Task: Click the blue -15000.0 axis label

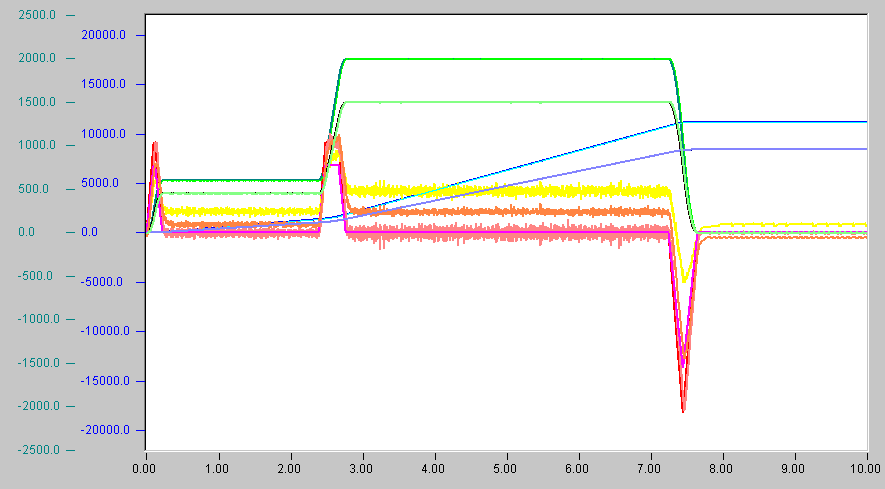Action: click(x=105, y=381)
